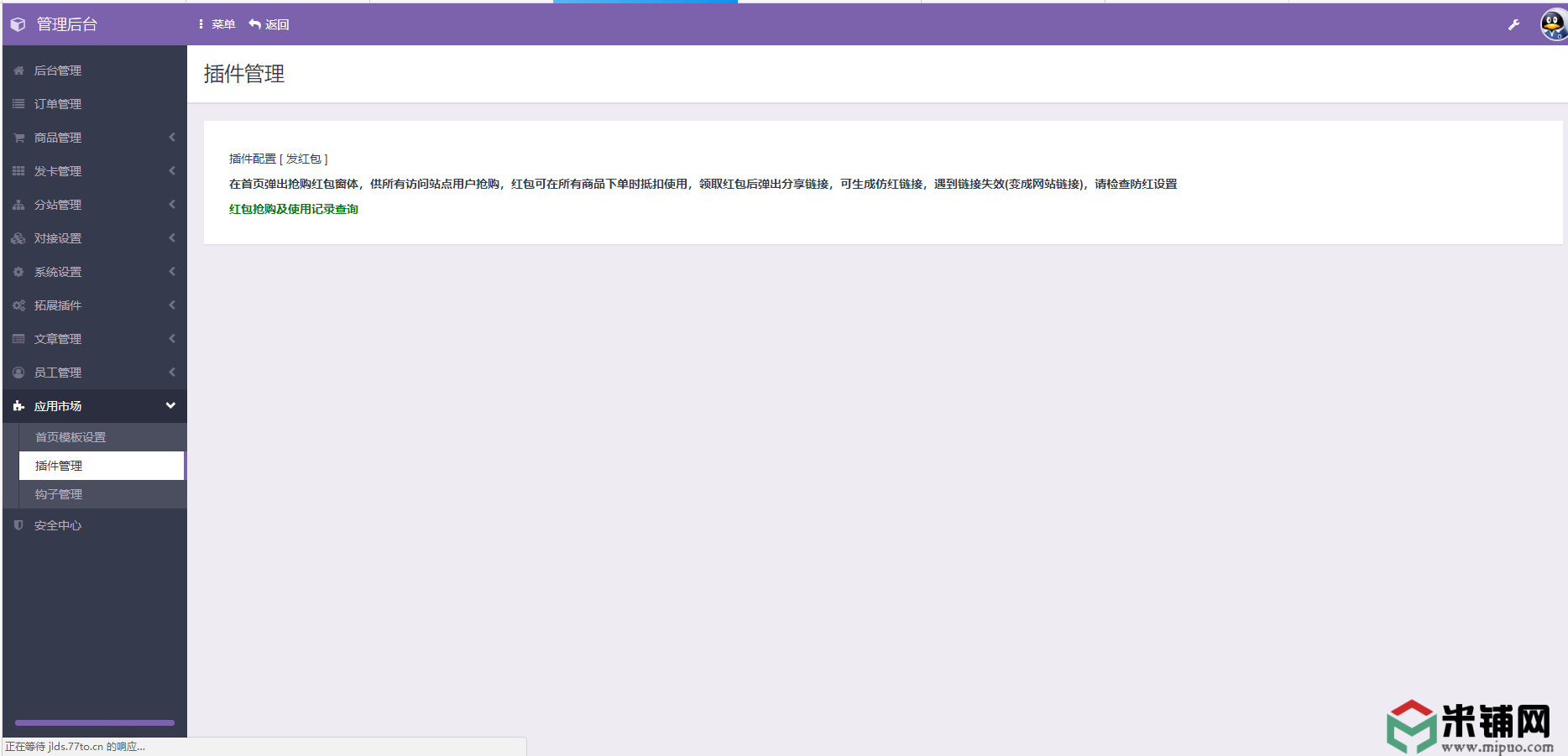Expand the 拓展插件 submenu
This screenshot has width=1568, height=756.
[171, 305]
